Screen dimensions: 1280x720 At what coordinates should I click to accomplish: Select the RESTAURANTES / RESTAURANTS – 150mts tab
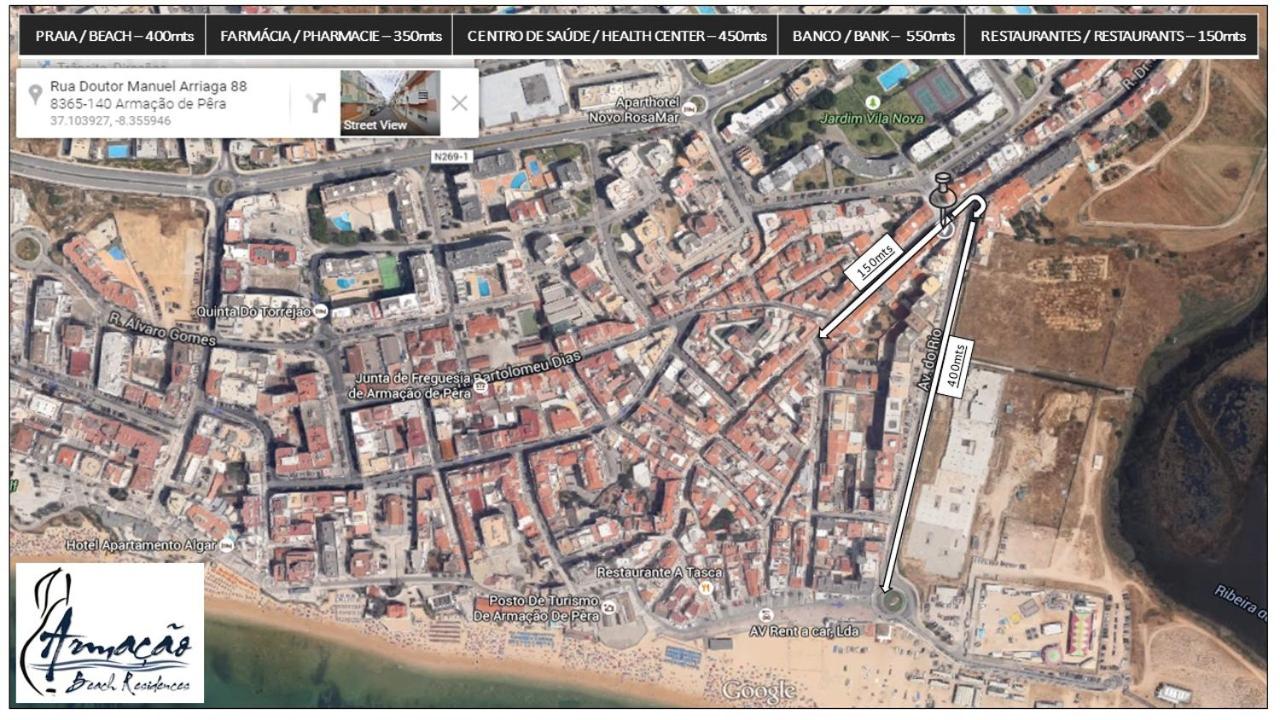click(1112, 36)
